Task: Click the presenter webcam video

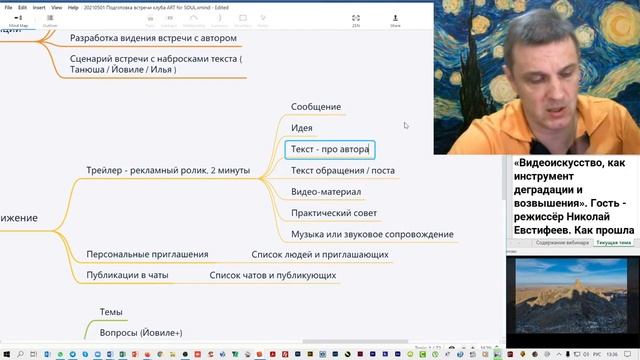Action: 537,77
